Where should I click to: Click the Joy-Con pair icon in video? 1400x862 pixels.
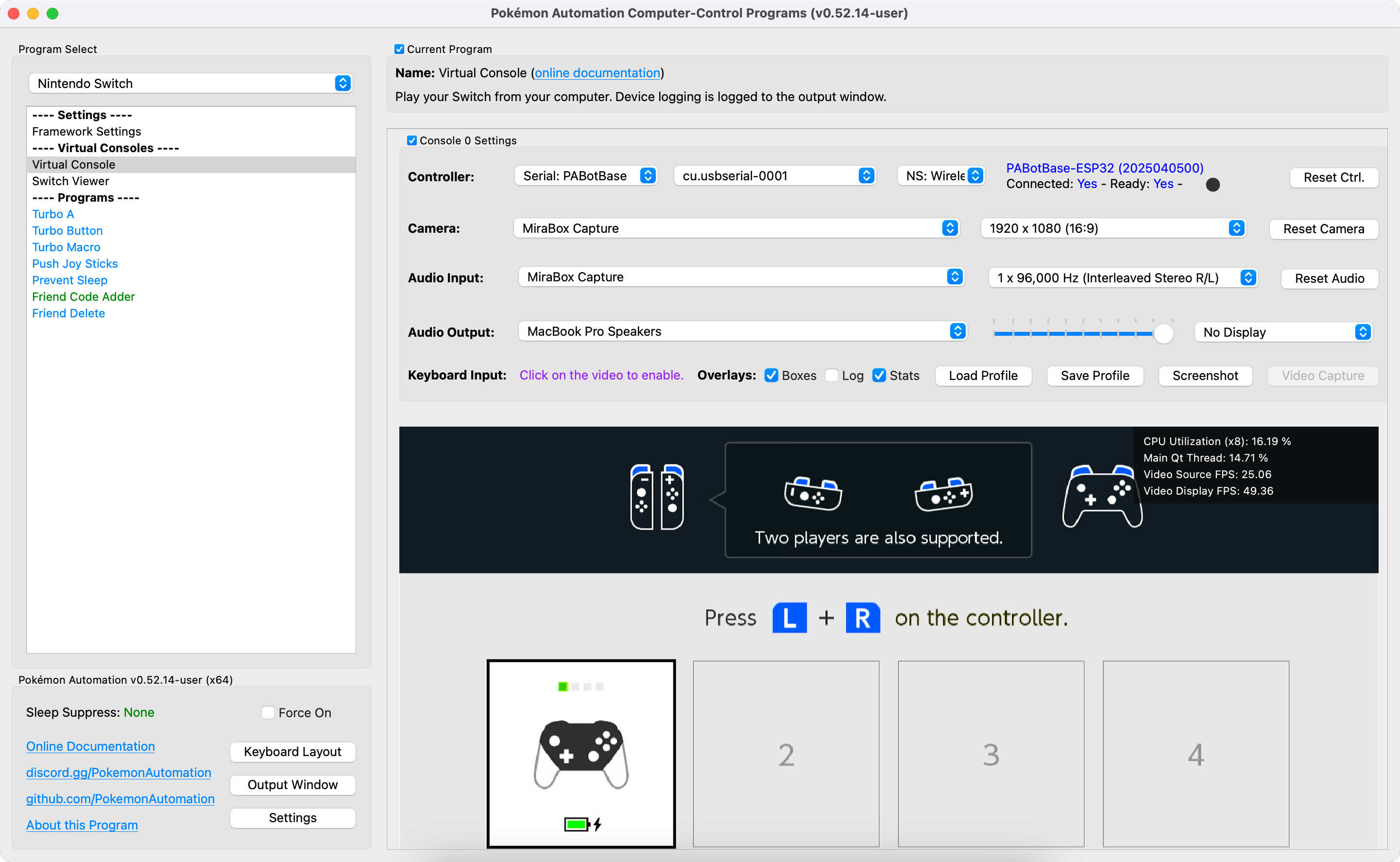656,497
